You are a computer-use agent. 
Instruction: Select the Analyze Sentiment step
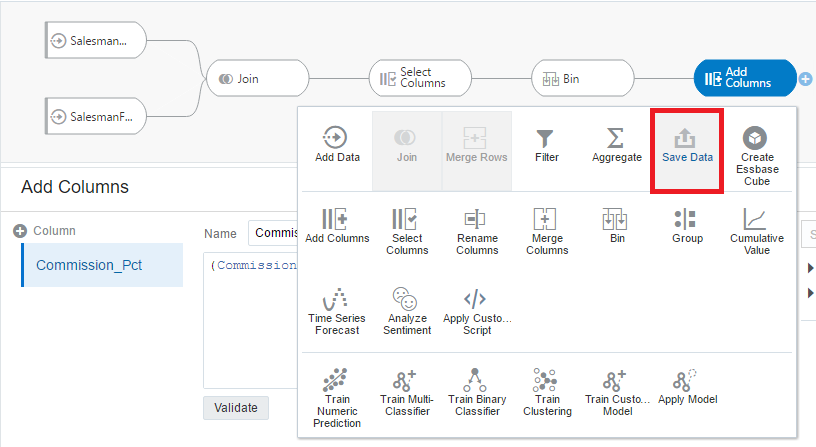(407, 311)
